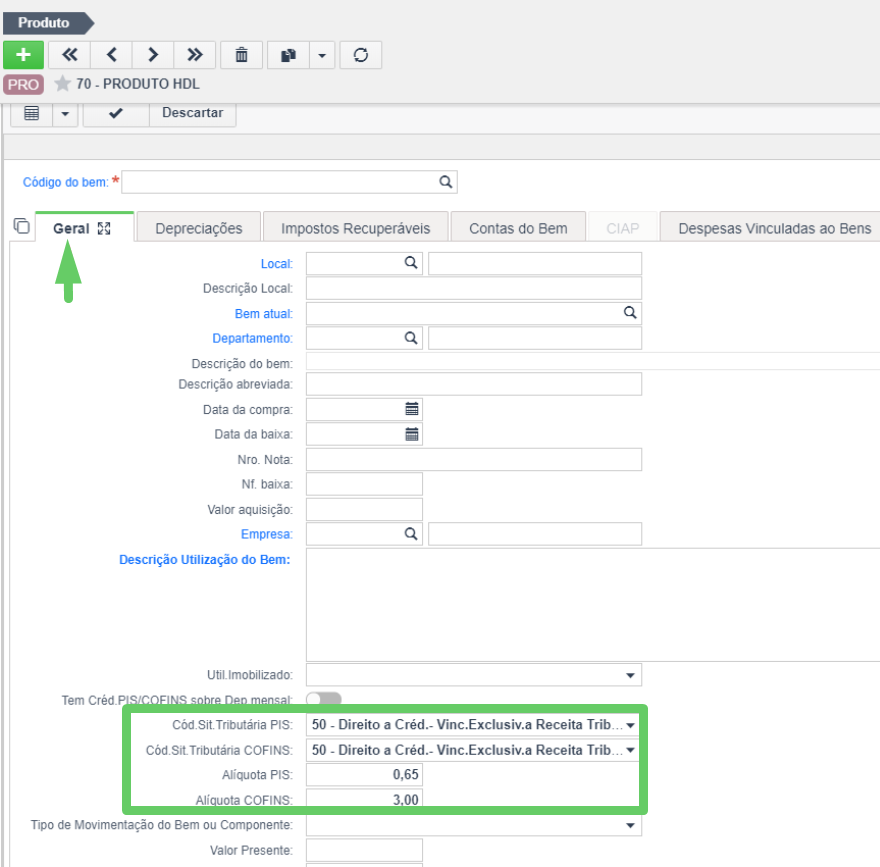Viewport: 880px width, 867px height.
Task: Refresh the record
Action: (x=360, y=55)
